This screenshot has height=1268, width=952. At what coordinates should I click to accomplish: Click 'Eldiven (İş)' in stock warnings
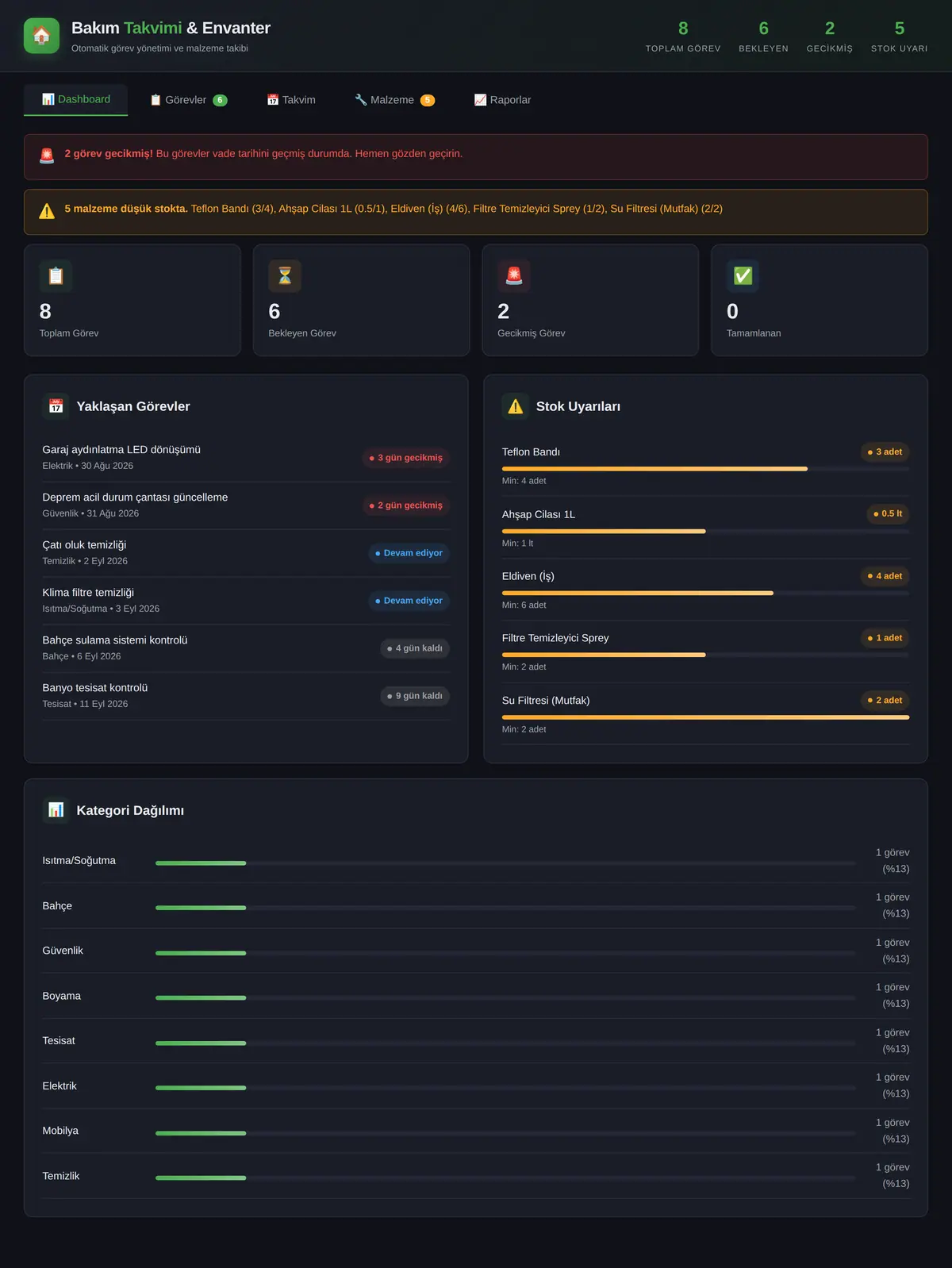tap(528, 576)
